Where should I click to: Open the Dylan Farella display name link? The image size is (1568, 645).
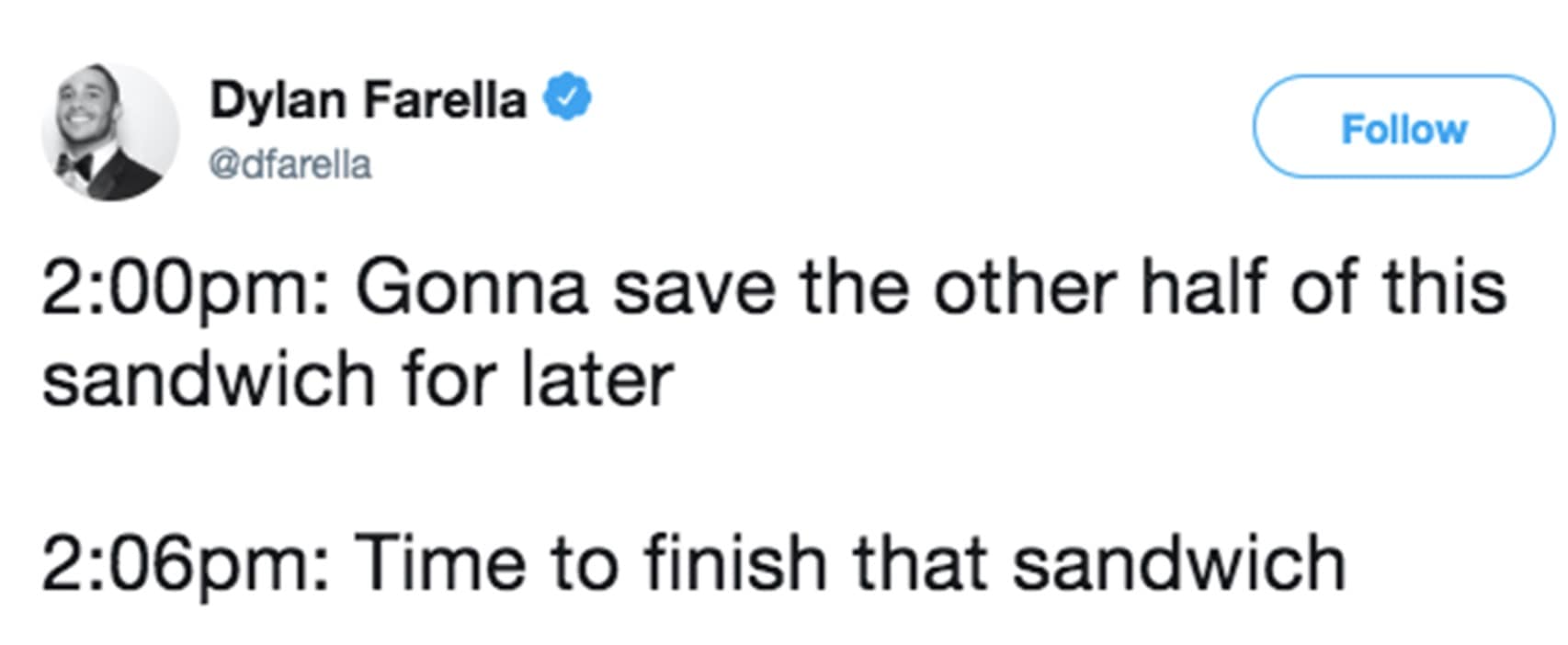coord(368,99)
